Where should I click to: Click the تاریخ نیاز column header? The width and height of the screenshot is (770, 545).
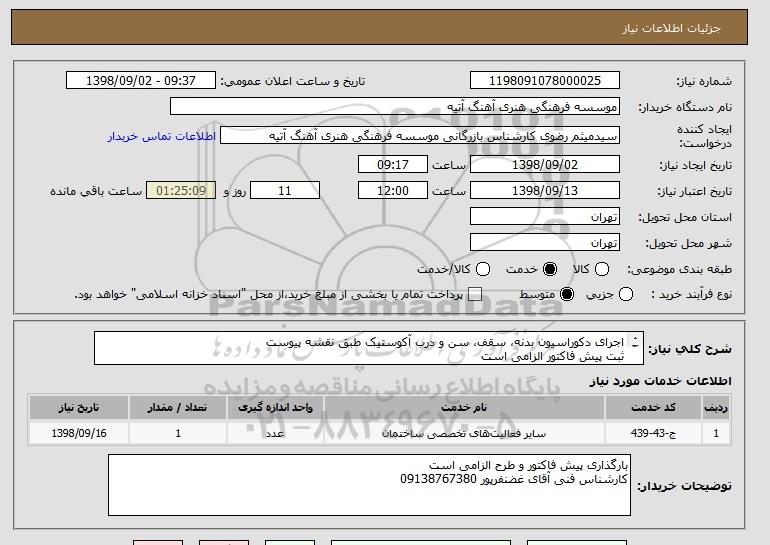(x=79, y=408)
